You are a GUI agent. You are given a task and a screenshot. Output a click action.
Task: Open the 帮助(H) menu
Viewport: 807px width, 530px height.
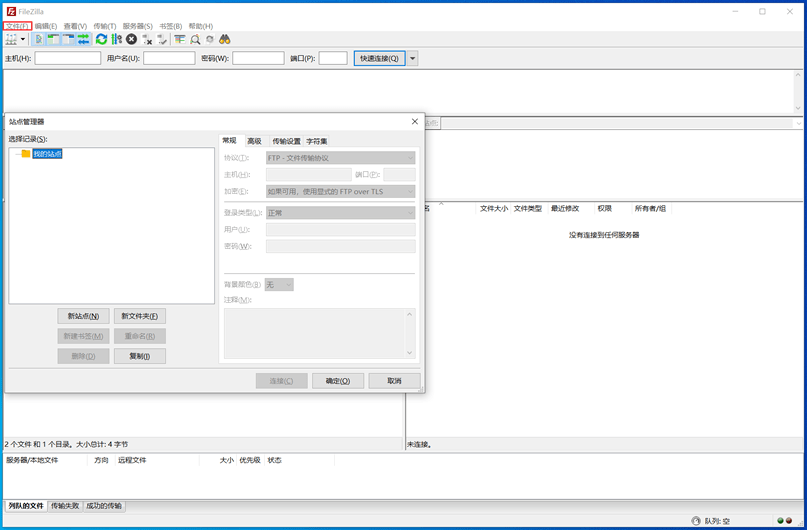(x=201, y=26)
